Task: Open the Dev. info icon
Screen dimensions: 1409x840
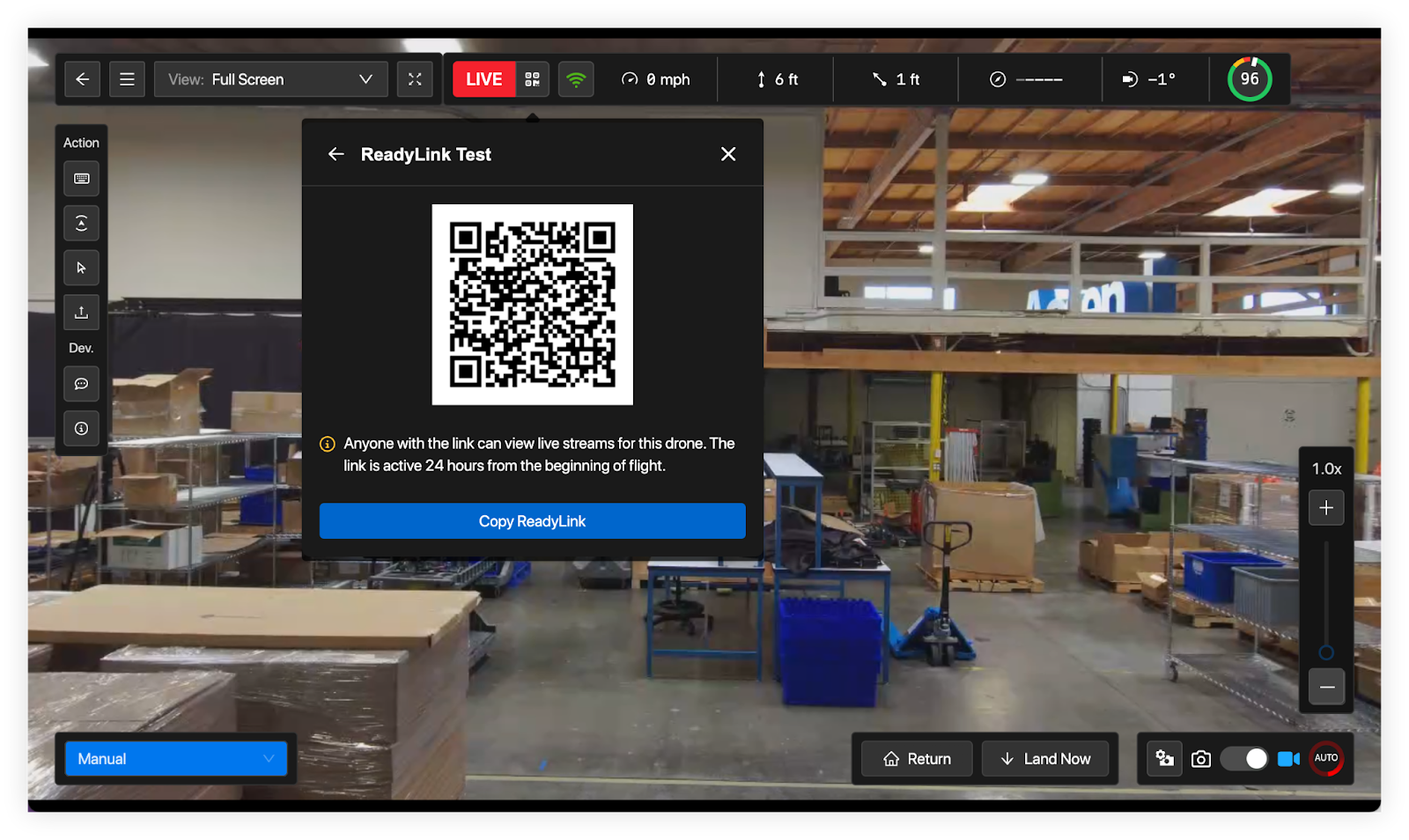Action: coord(81,429)
